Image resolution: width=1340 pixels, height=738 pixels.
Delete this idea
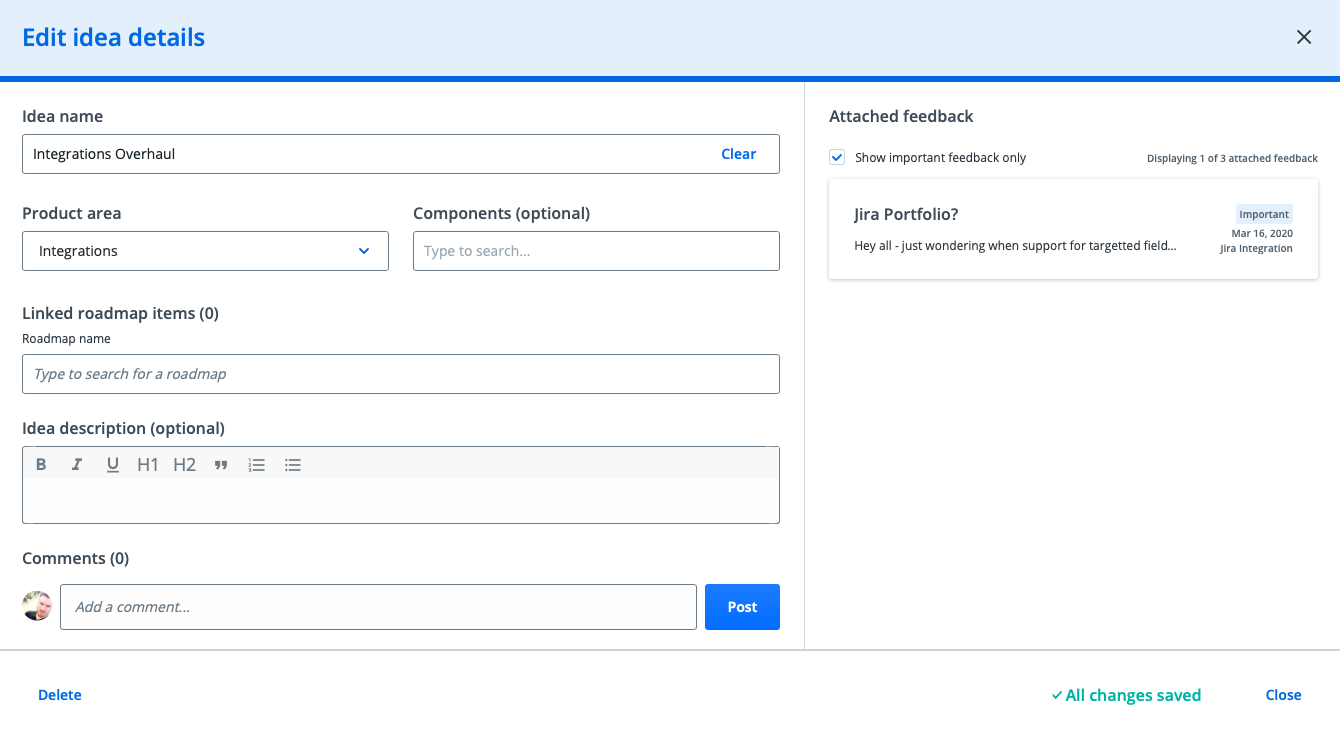click(x=60, y=695)
